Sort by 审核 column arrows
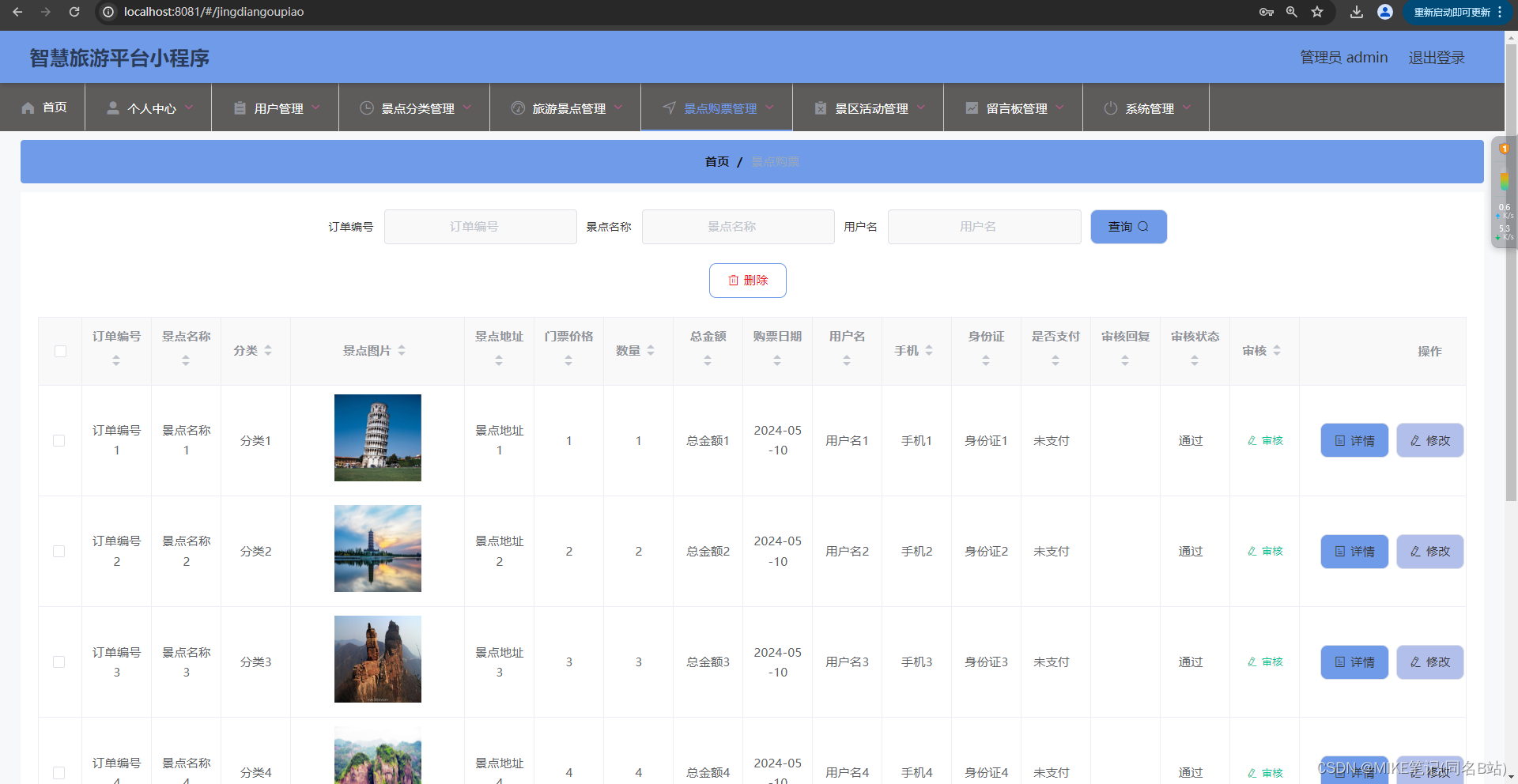1518x784 pixels. [x=1277, y=350]
